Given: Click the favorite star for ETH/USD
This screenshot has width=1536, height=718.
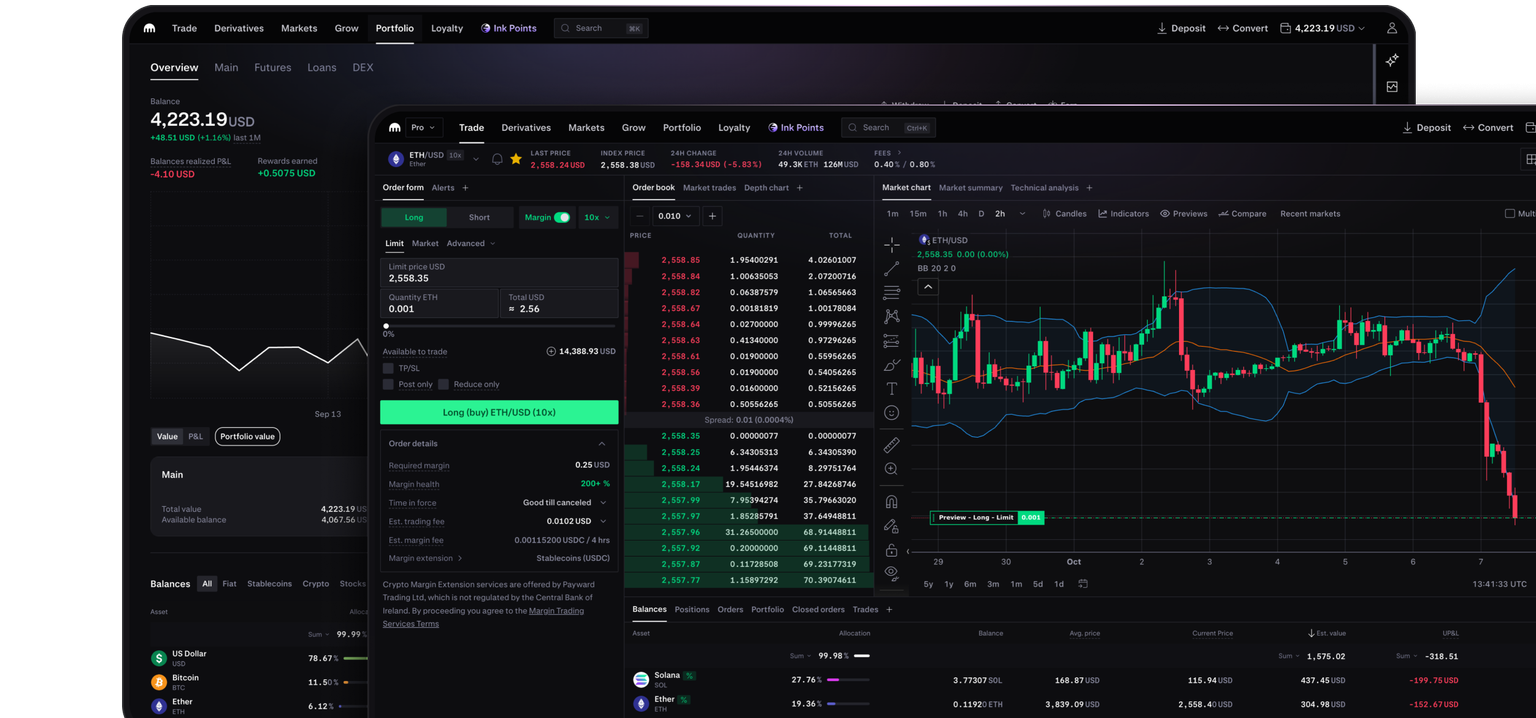Looking at the screenshot, I should pos(516,159).
